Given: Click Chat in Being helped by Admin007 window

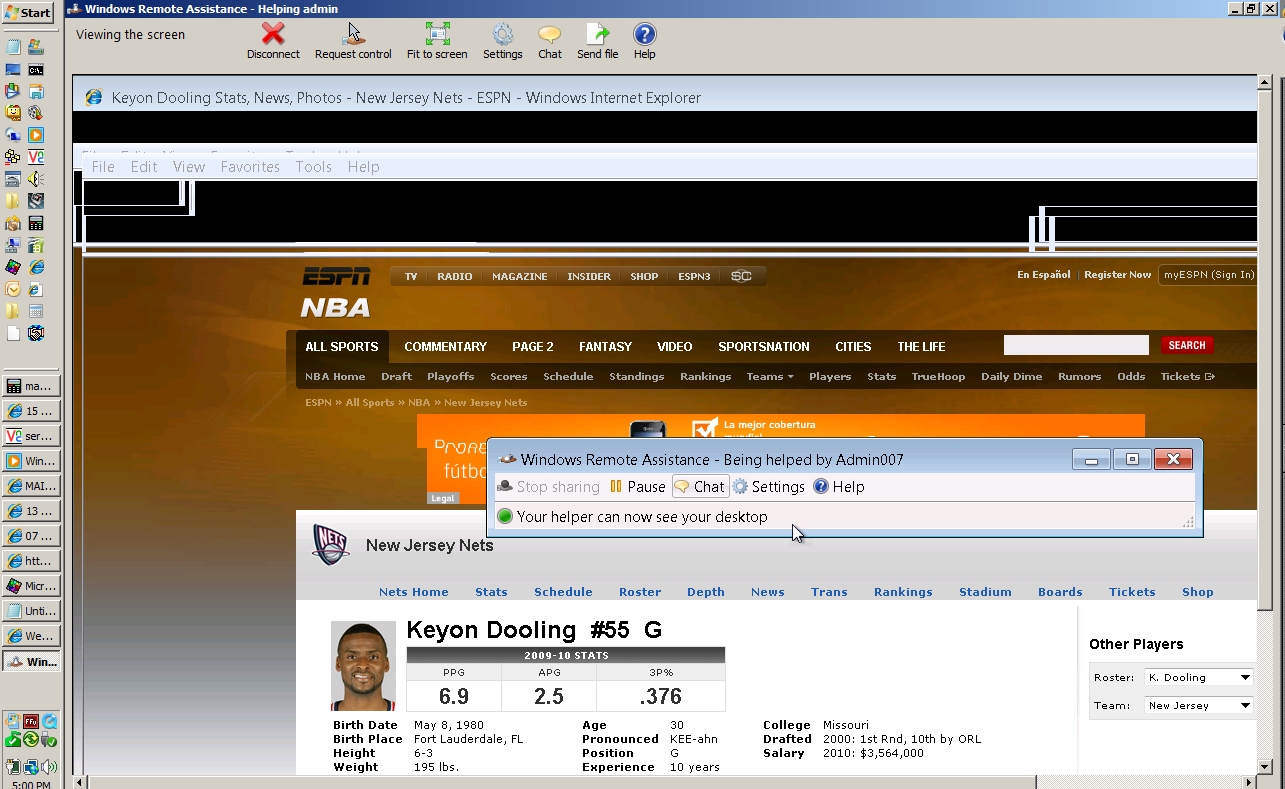Looking at the screenshot, I should pos(699,487).
